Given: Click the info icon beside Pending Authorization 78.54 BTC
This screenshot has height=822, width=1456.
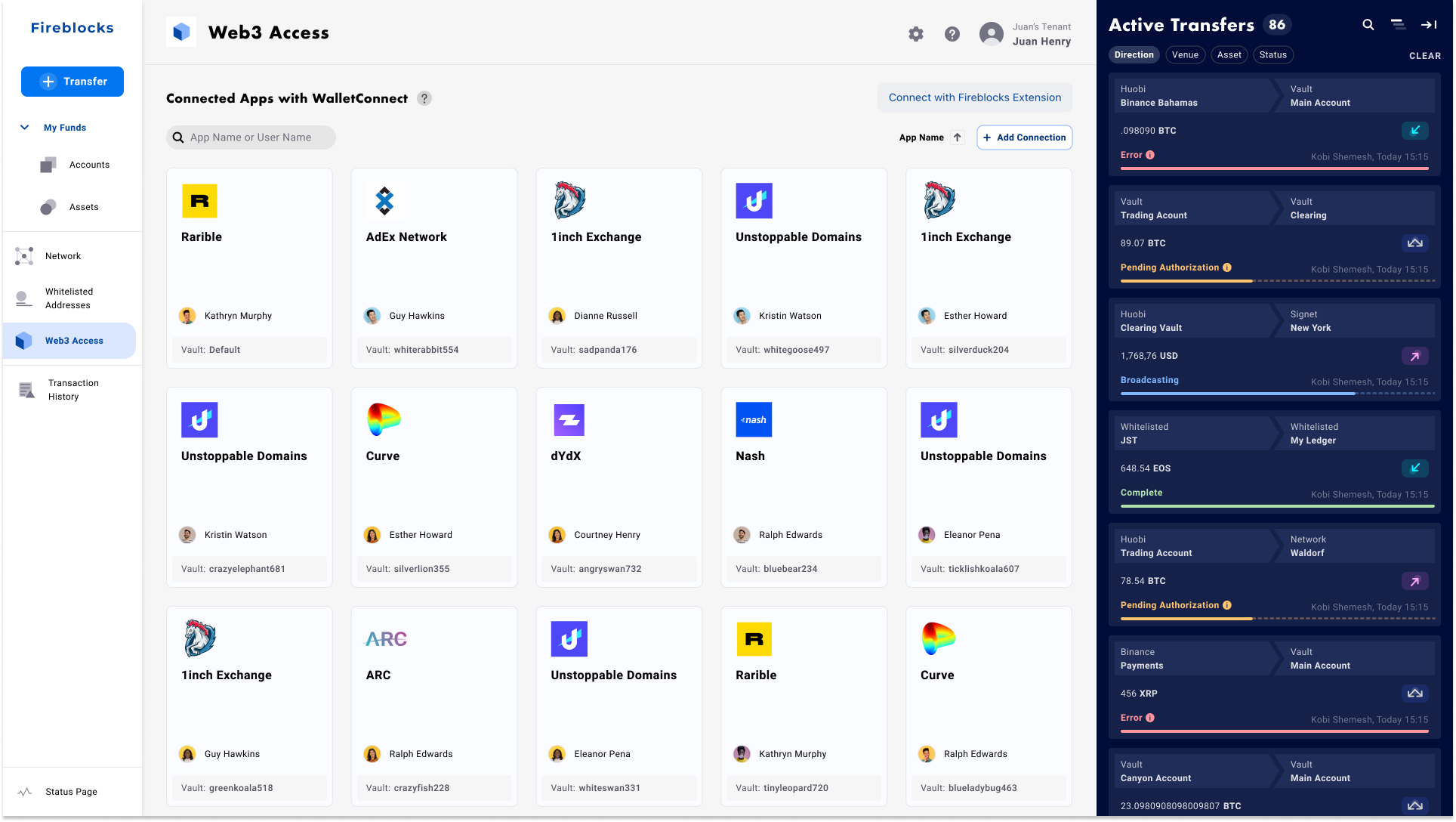Looking at the screenshot, I should pos(1227,605).
